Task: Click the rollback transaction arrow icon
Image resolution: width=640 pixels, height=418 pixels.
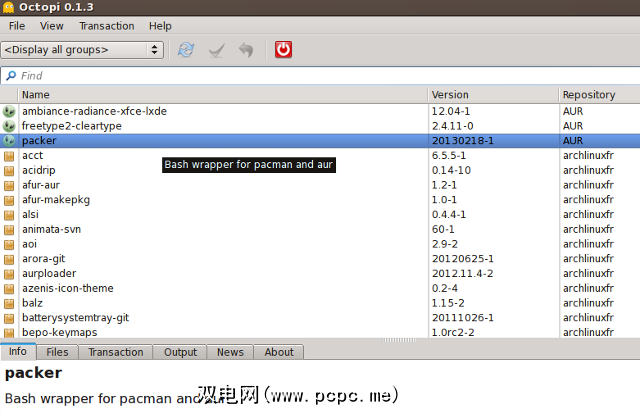Action: [246, 50]
